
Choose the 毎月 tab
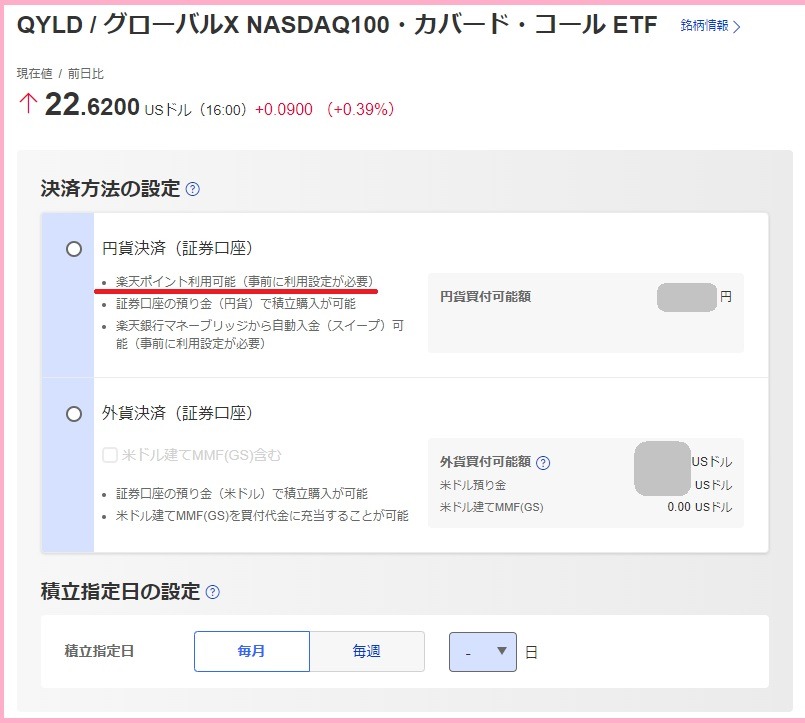[x=252, y=651]
